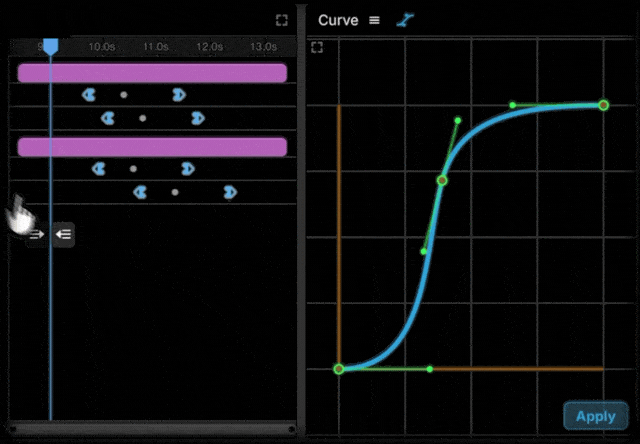This screenshot has width=640, height=444.
Task: Click fourth row's middle gray dot
Action: [x=175, y=192]
